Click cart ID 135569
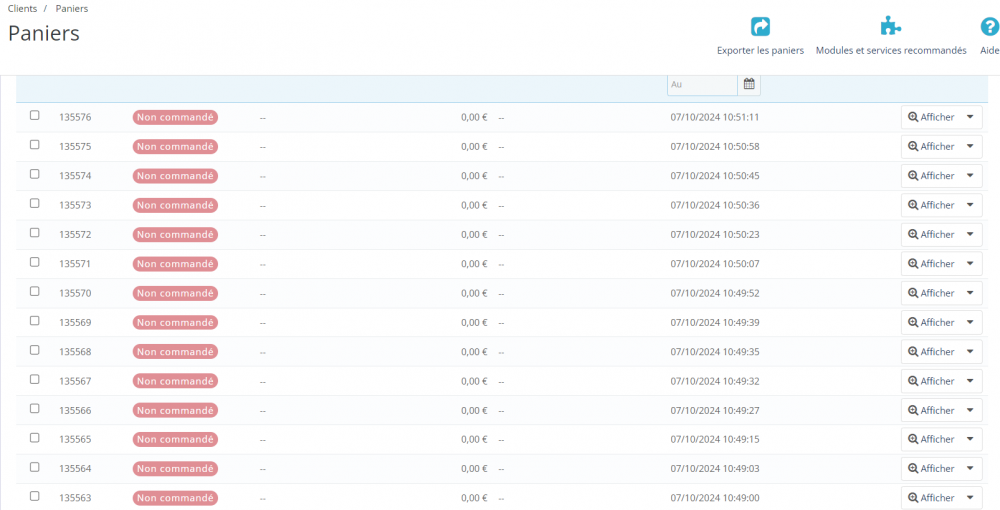Screen dimensions: 1000x510 (75, 323)
